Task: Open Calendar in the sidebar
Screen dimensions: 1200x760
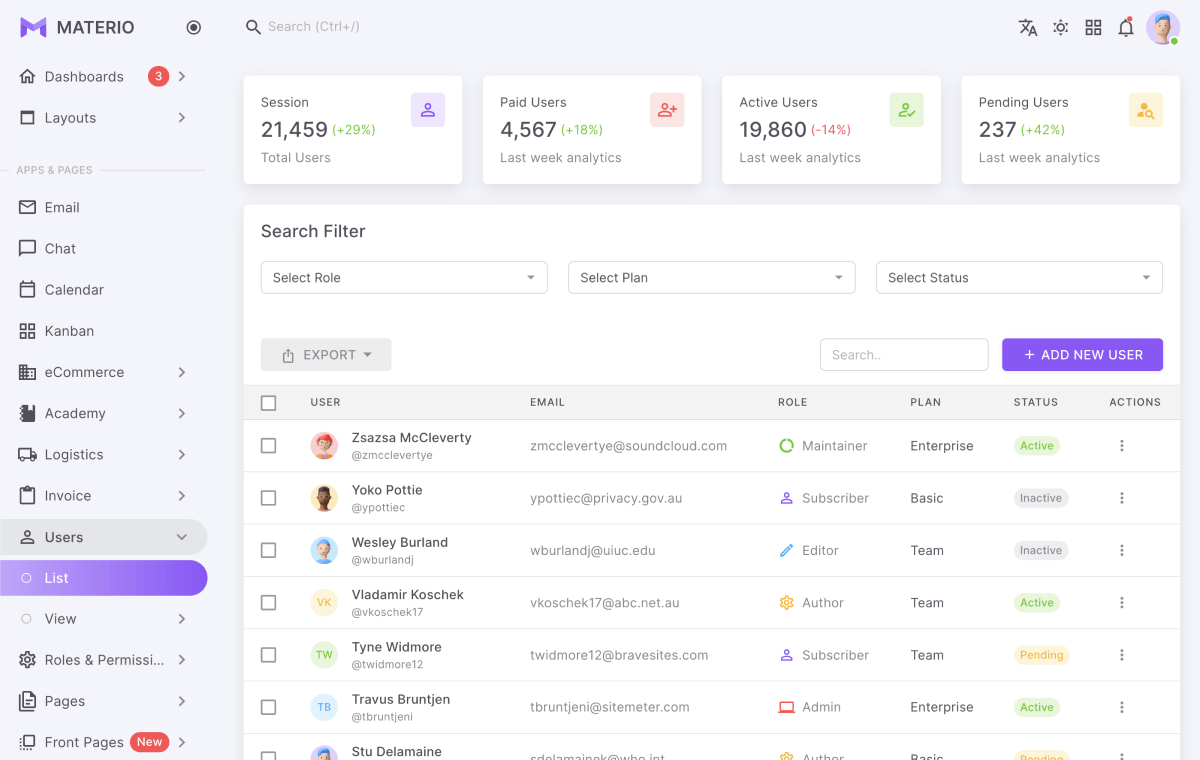Action: [104, 290]
